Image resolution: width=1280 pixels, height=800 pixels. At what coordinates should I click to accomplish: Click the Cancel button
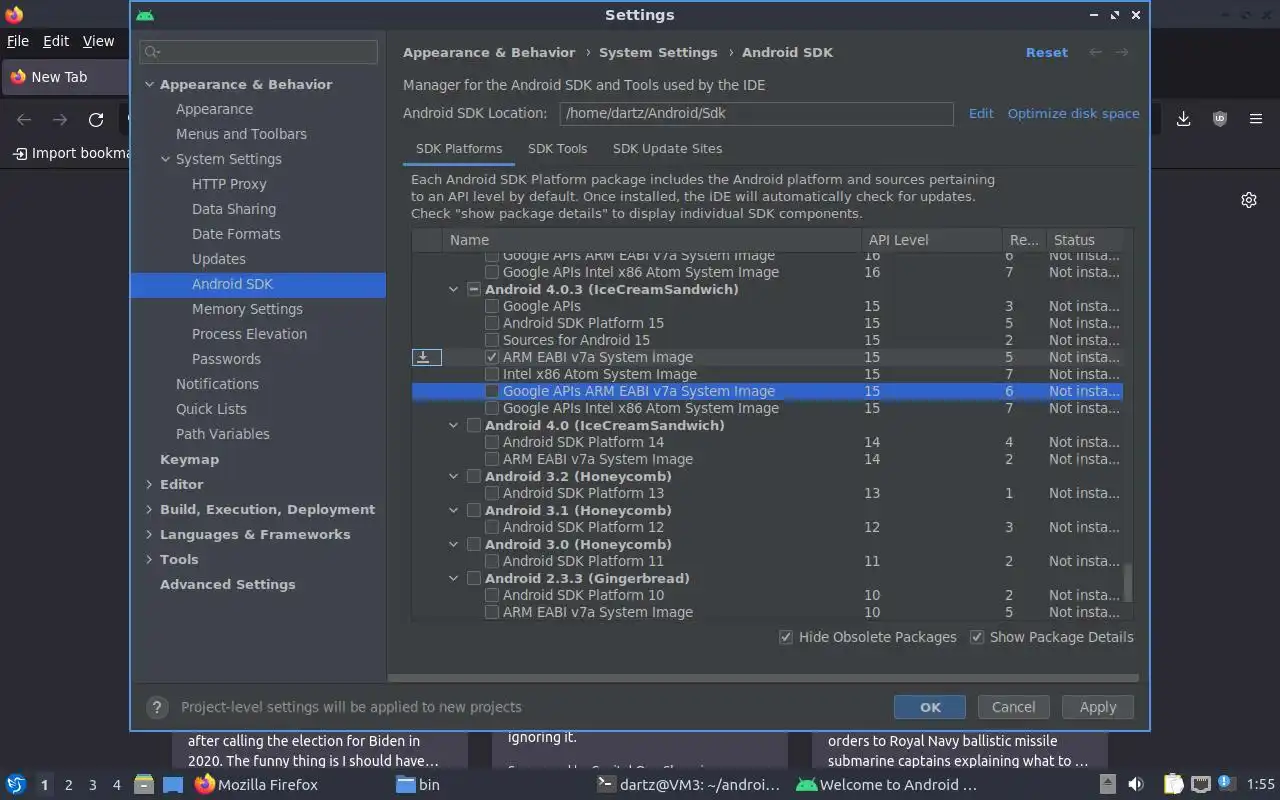(x=1013, y=707)
